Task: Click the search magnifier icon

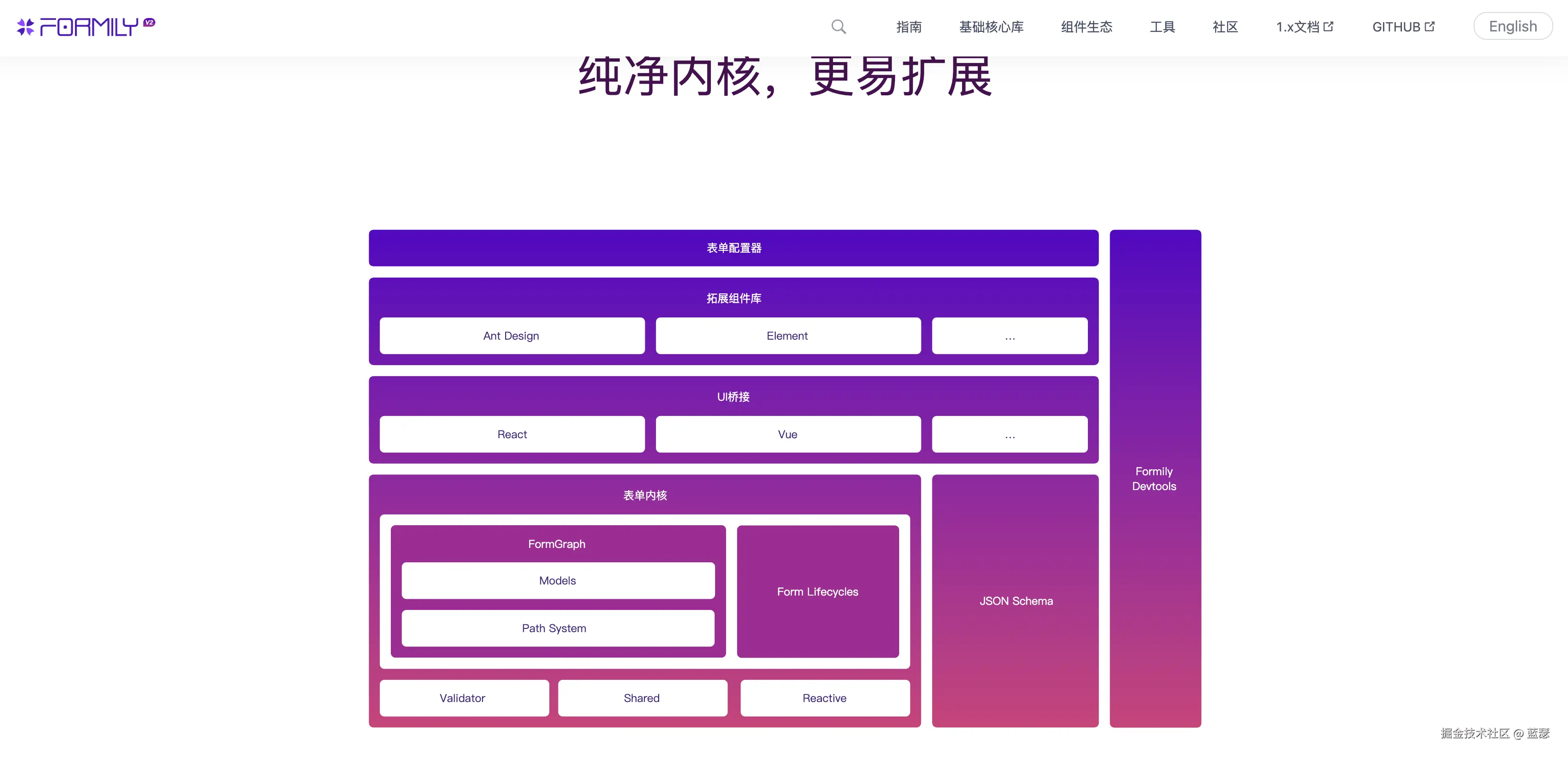Action: pyautogui.click(x=838, y=27)
